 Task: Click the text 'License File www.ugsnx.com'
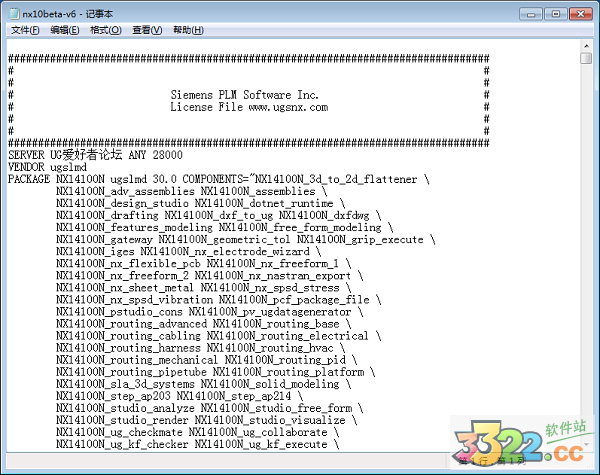coord(249,107)
